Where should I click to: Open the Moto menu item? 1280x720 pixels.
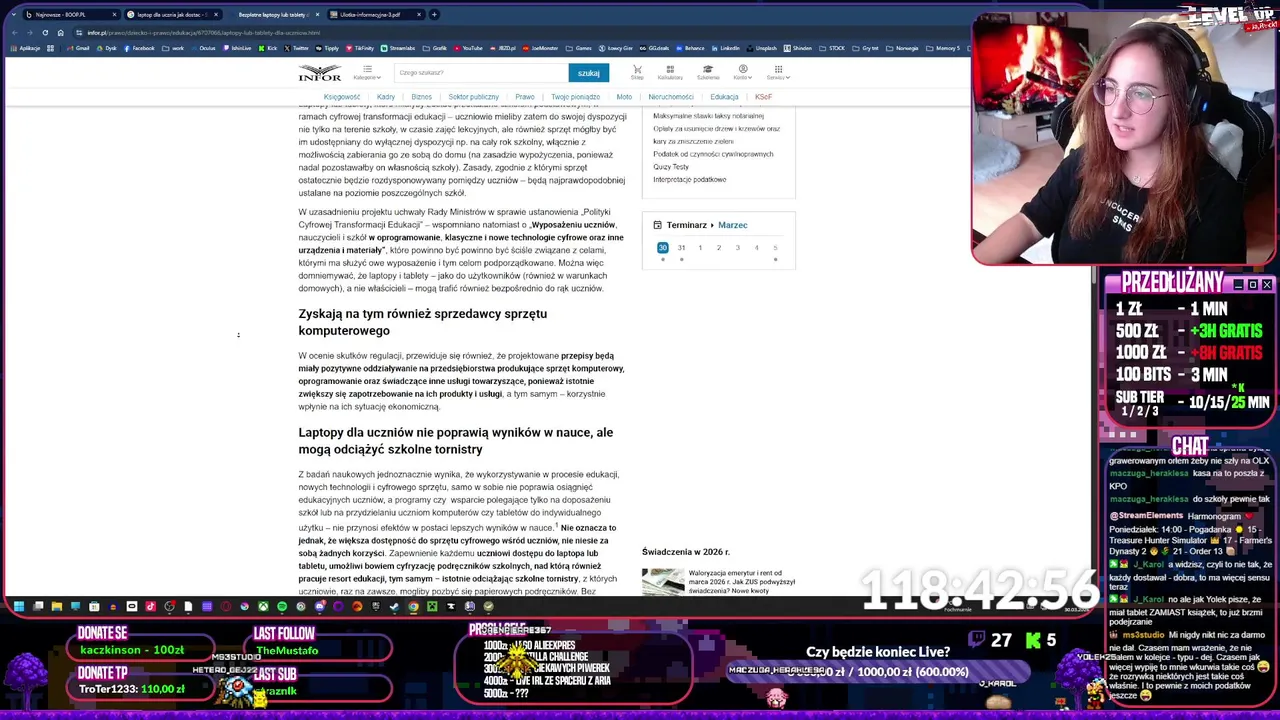[624, 97]
